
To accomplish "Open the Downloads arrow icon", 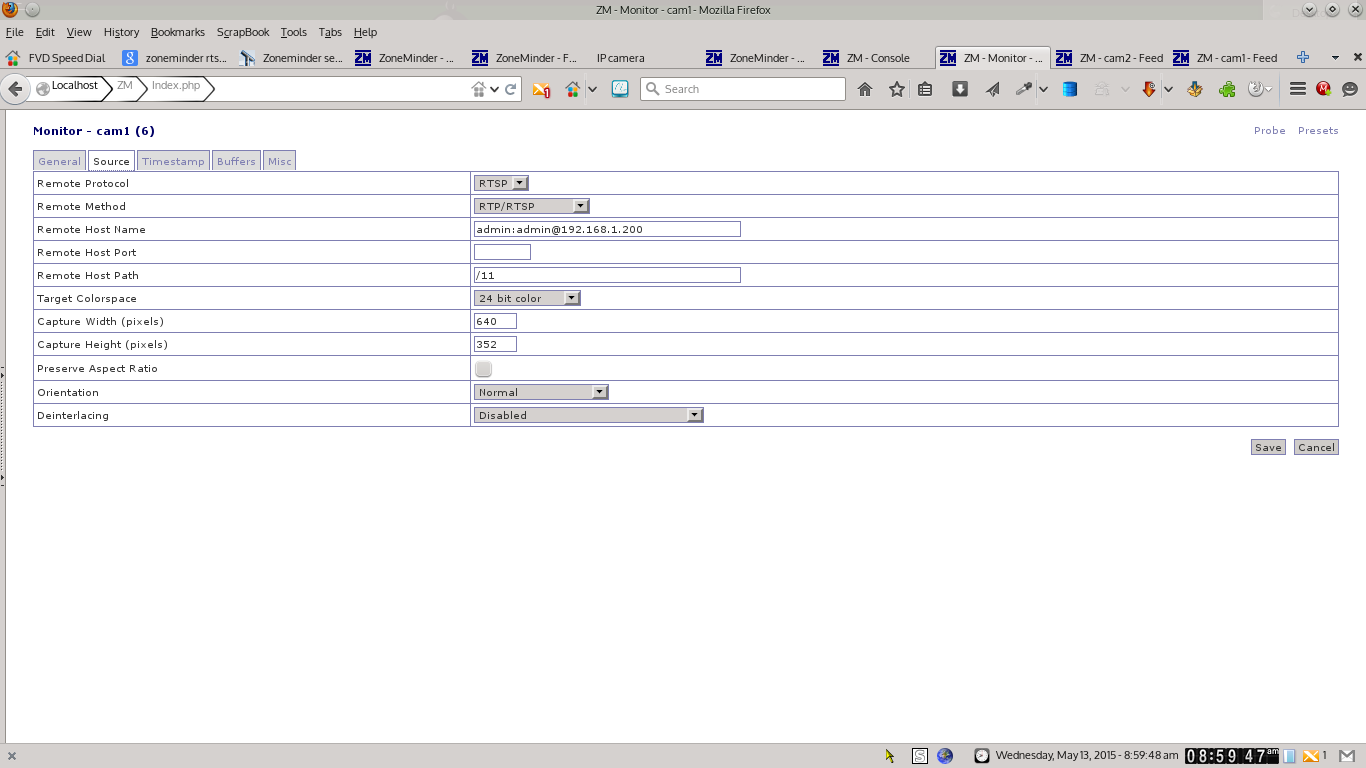I will (960, 89).
